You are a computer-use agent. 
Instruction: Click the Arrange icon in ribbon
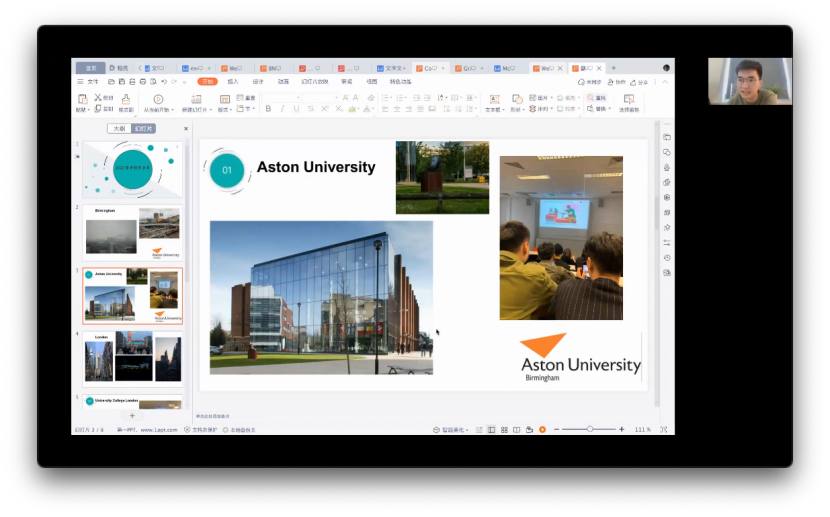click(533, 108)
